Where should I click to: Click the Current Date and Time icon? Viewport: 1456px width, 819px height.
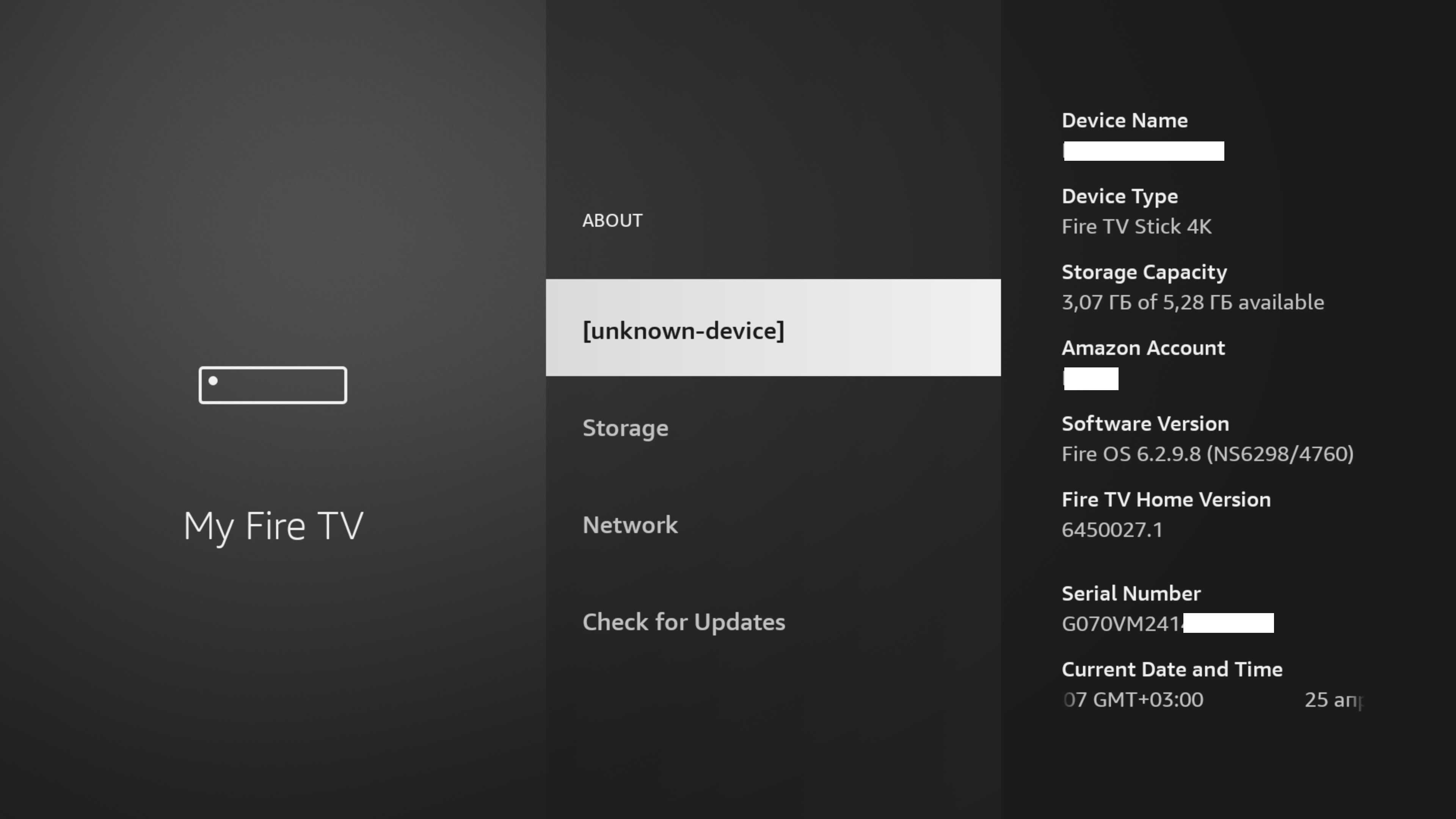1172,669
